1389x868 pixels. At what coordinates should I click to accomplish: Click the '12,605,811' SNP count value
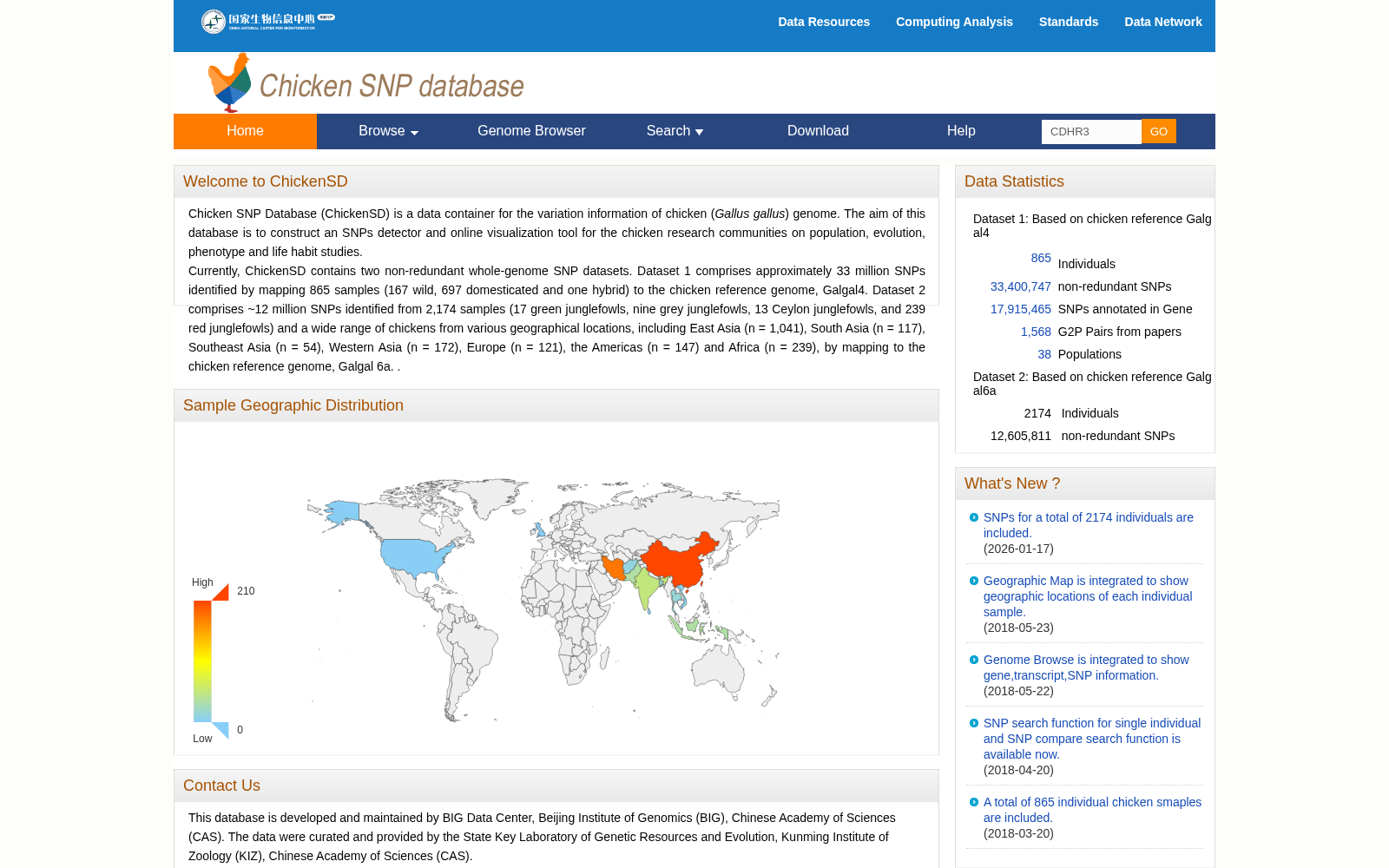pos(1021,436)
